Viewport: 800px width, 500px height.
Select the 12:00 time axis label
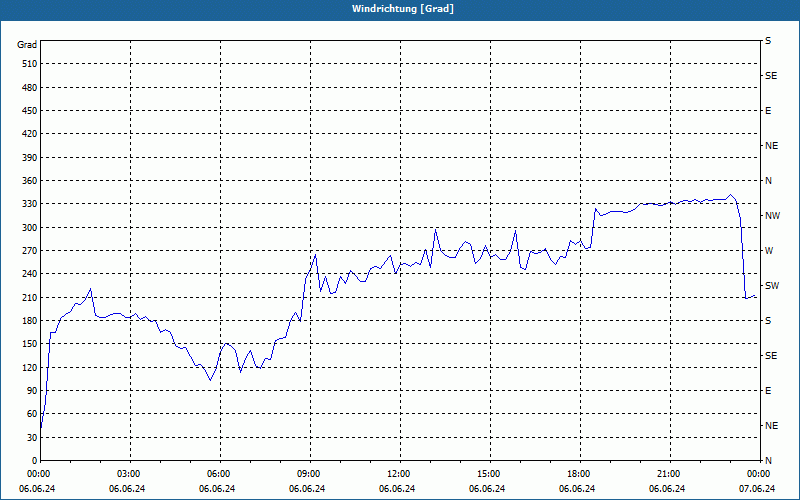pyautogui.click(x=399, y=473)
